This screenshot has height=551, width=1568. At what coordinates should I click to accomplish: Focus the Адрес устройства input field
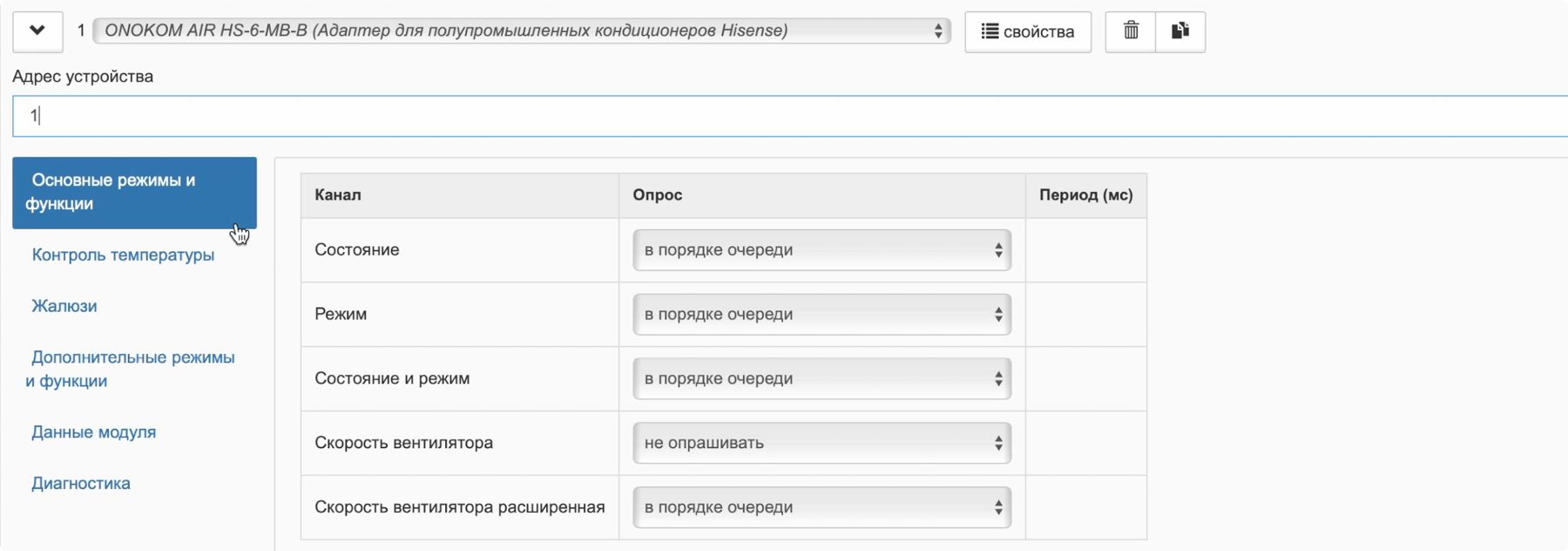click(x=790, y=116)
